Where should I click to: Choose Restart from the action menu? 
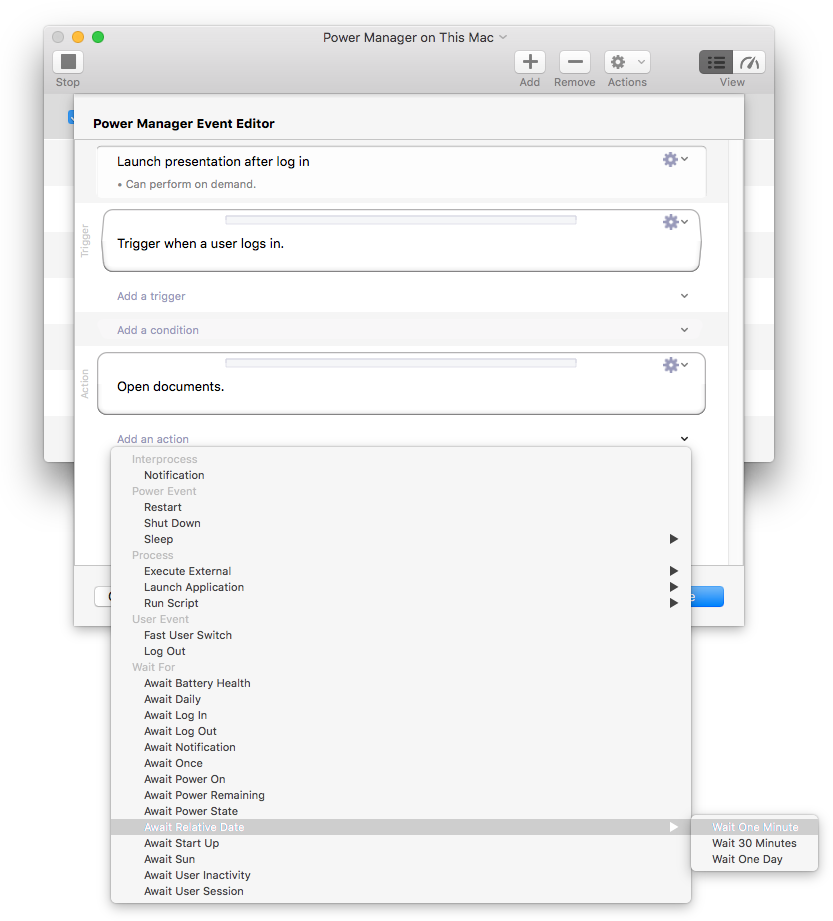[x=401, y=507]
